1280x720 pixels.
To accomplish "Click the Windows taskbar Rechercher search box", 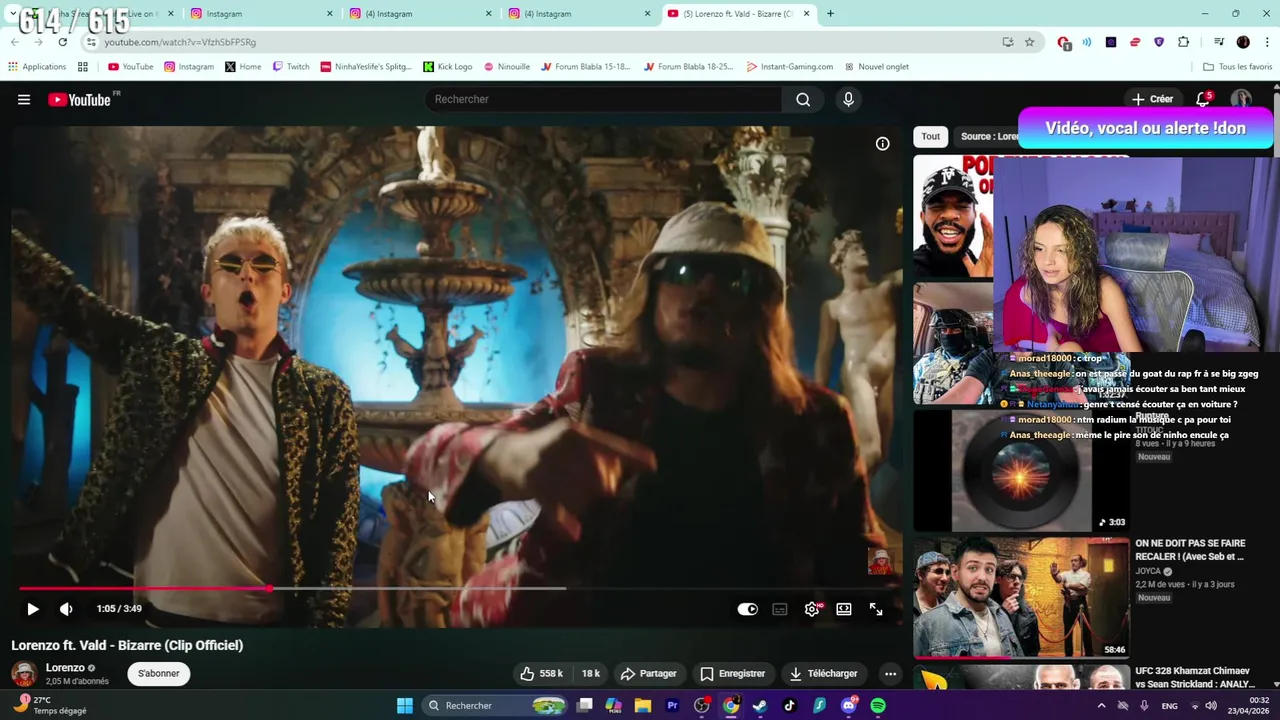I will [495, 705].
